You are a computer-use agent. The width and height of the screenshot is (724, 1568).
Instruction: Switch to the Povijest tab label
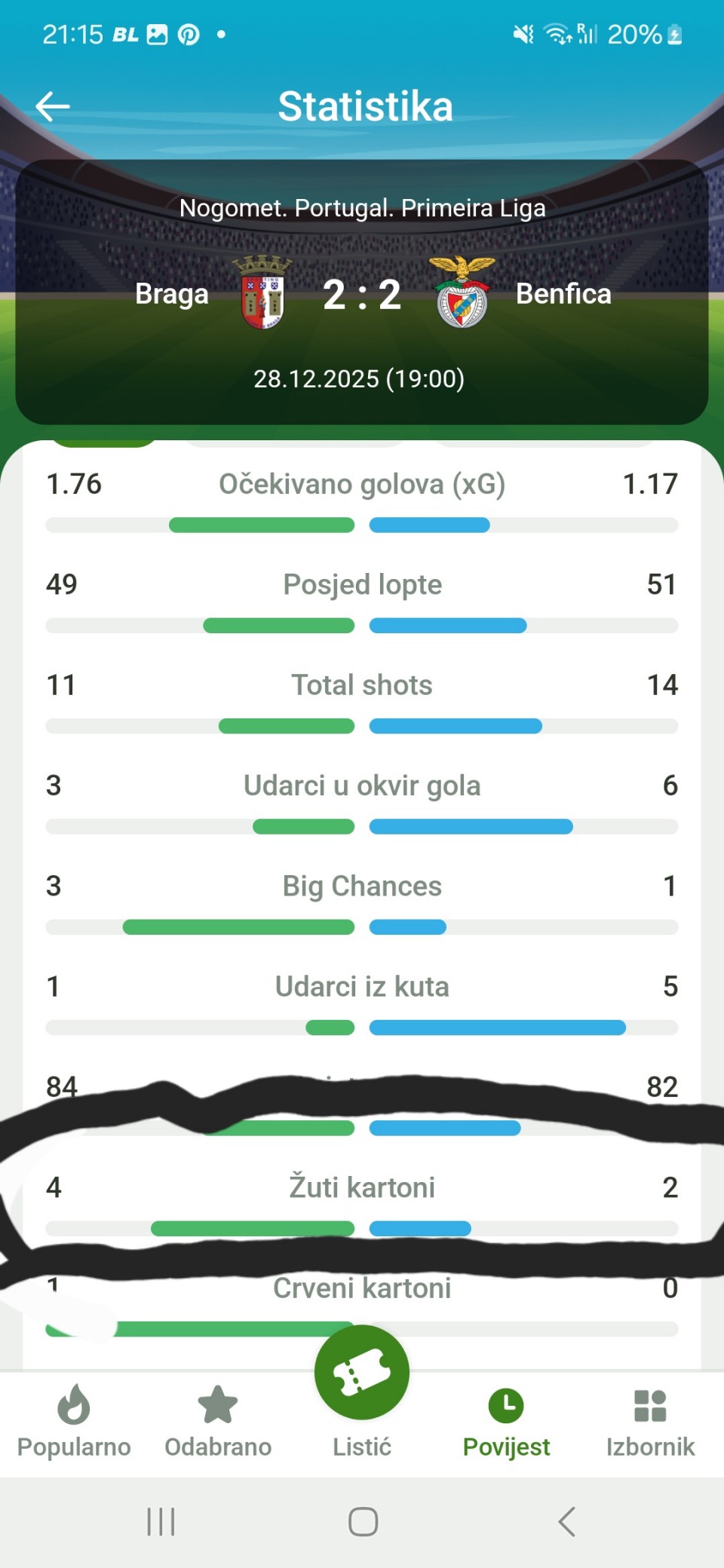pyautogui.click(x=506, y=1447)
